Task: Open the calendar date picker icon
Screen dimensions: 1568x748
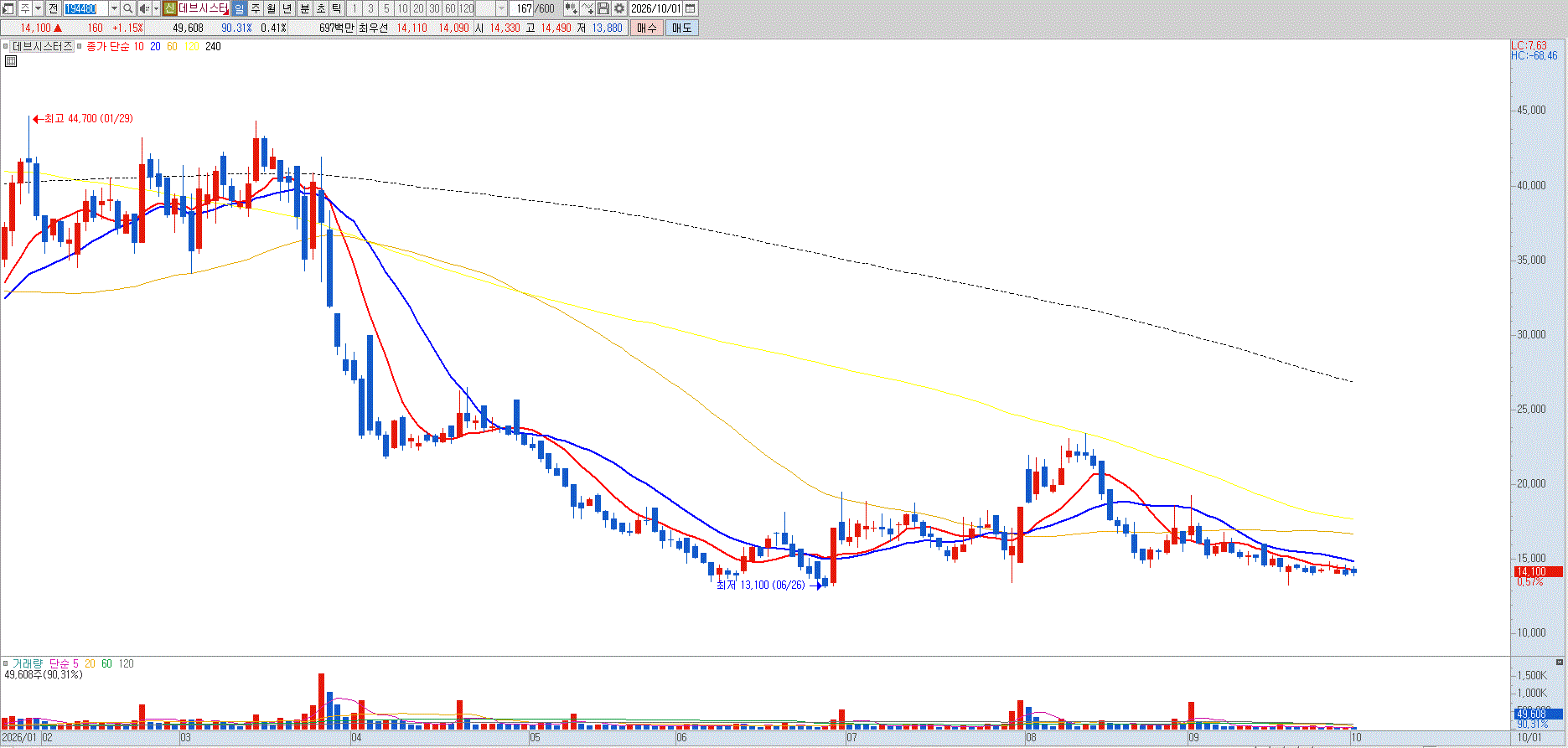Action: [x=691, y=8]
